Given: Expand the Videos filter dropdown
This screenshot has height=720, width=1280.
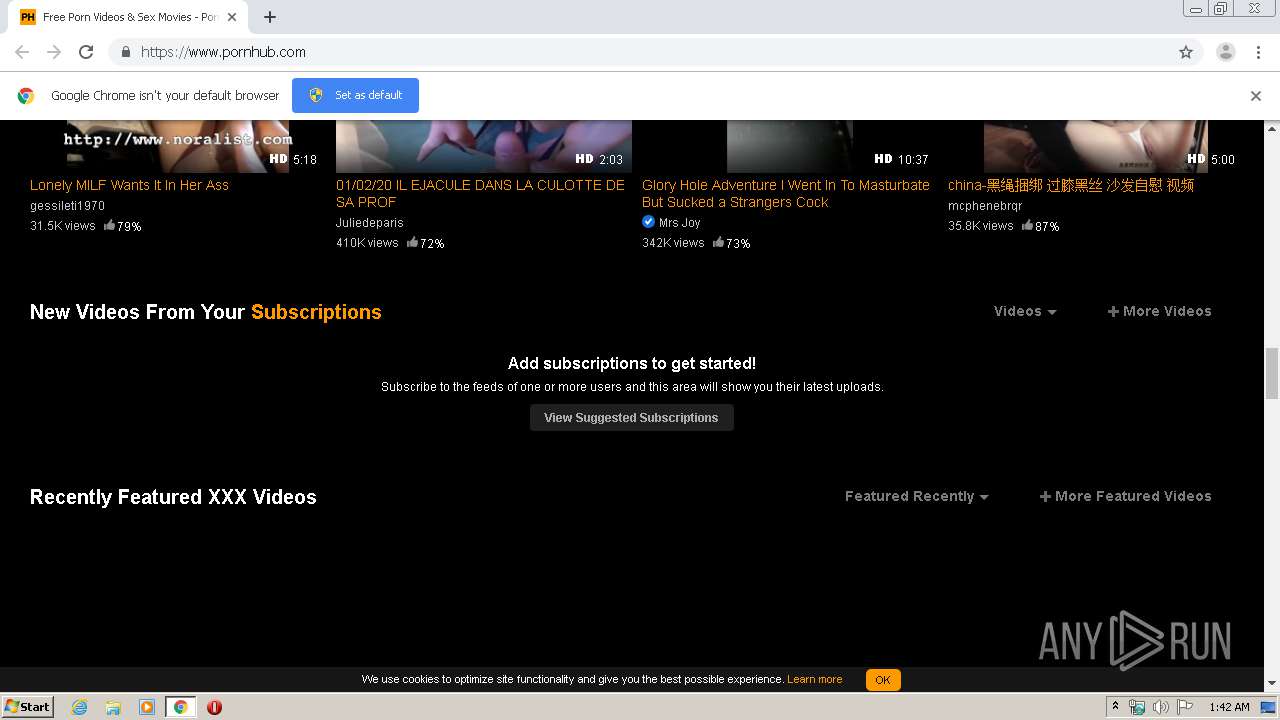Looking at the screenshot, I should 1025,311.
